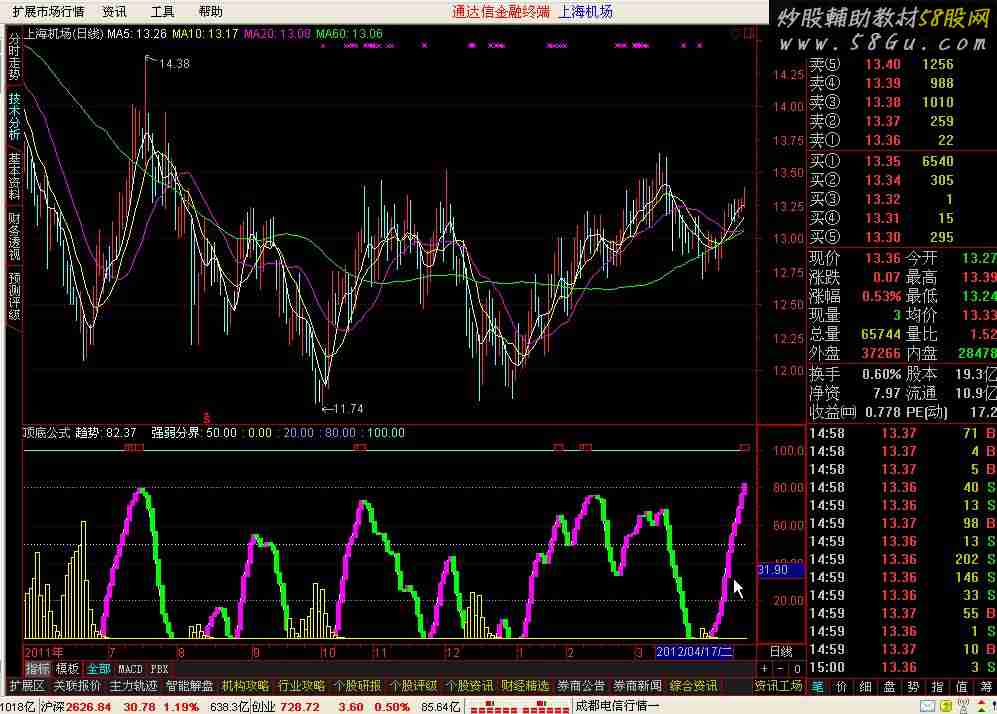This screenshot has width=997, height=714.
Task: Click the 上海机场(日线) chart title
Action: 64,34
